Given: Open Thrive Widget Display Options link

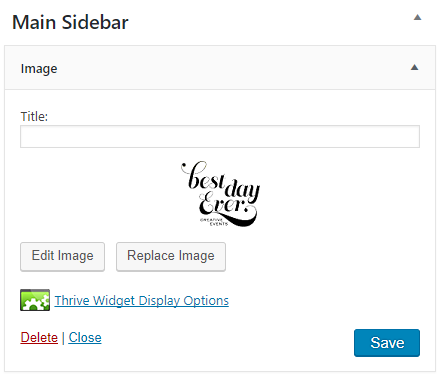Looking at the screenshot, I should (x=142, y=301).
